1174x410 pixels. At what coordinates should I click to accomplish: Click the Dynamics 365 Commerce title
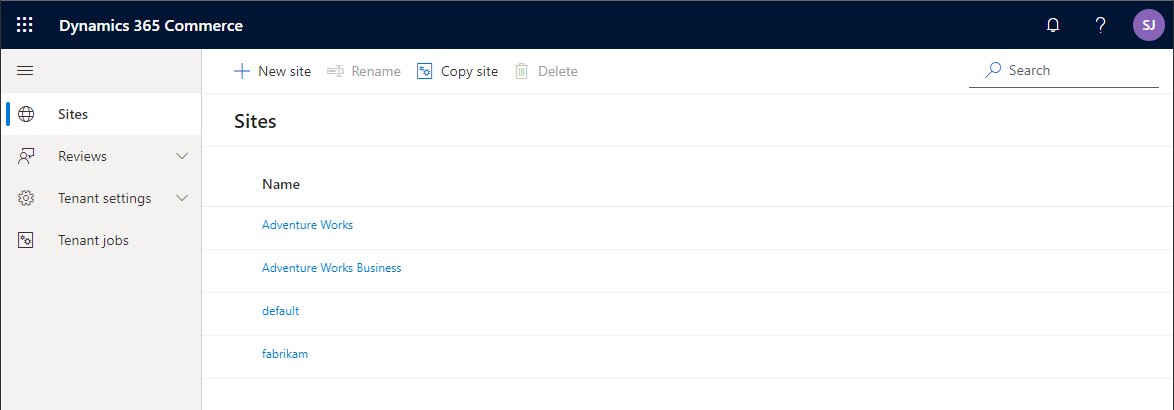(x=151, y=25)
